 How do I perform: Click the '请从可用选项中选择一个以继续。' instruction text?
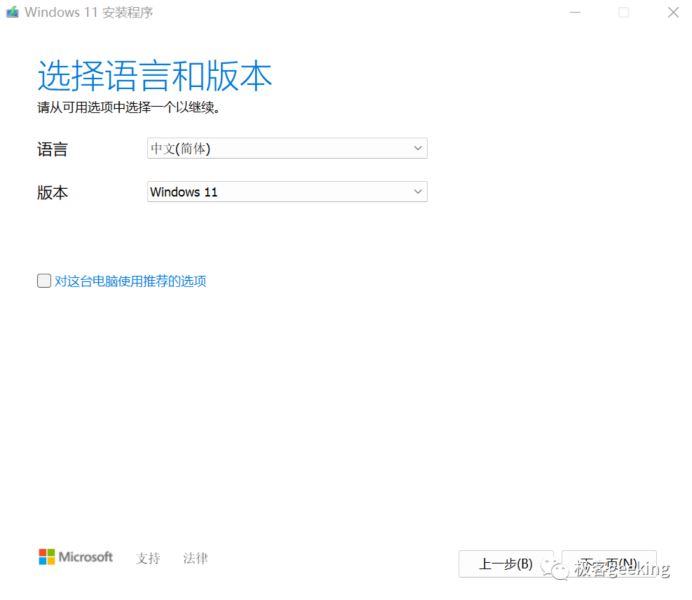tap(128, 107)
